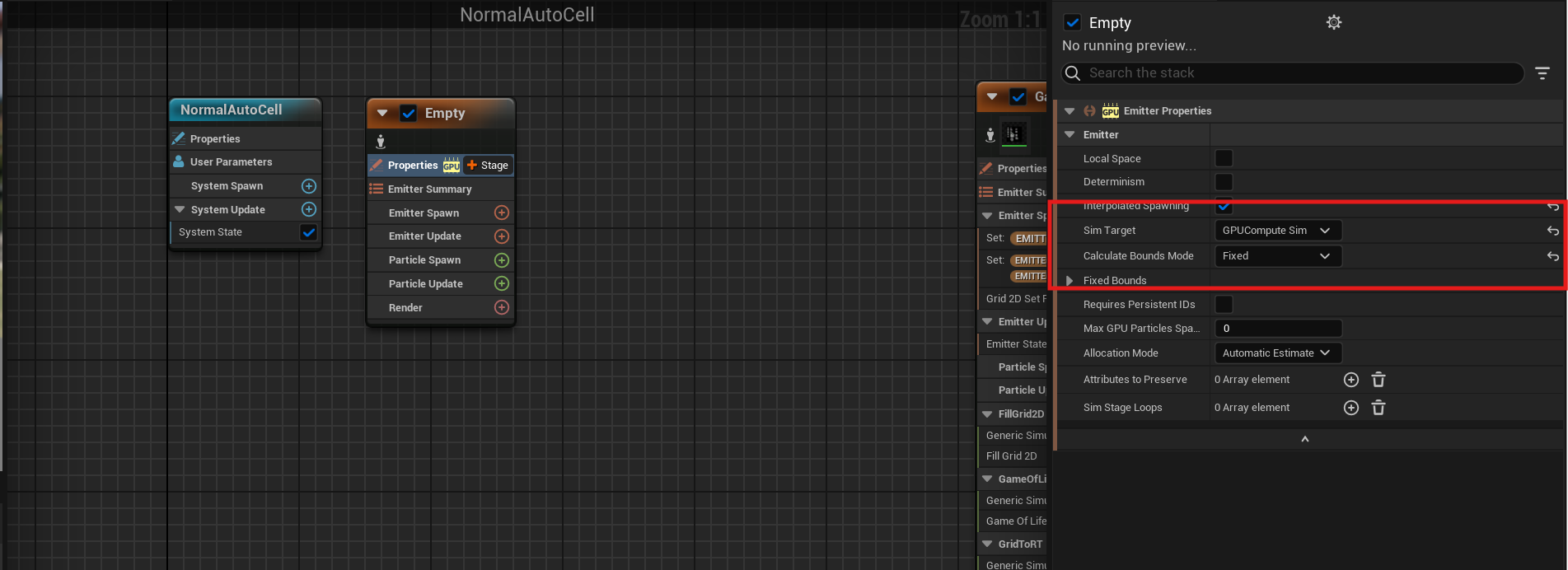Reset Calculate Bounds Mode to default

[1553, 256]
